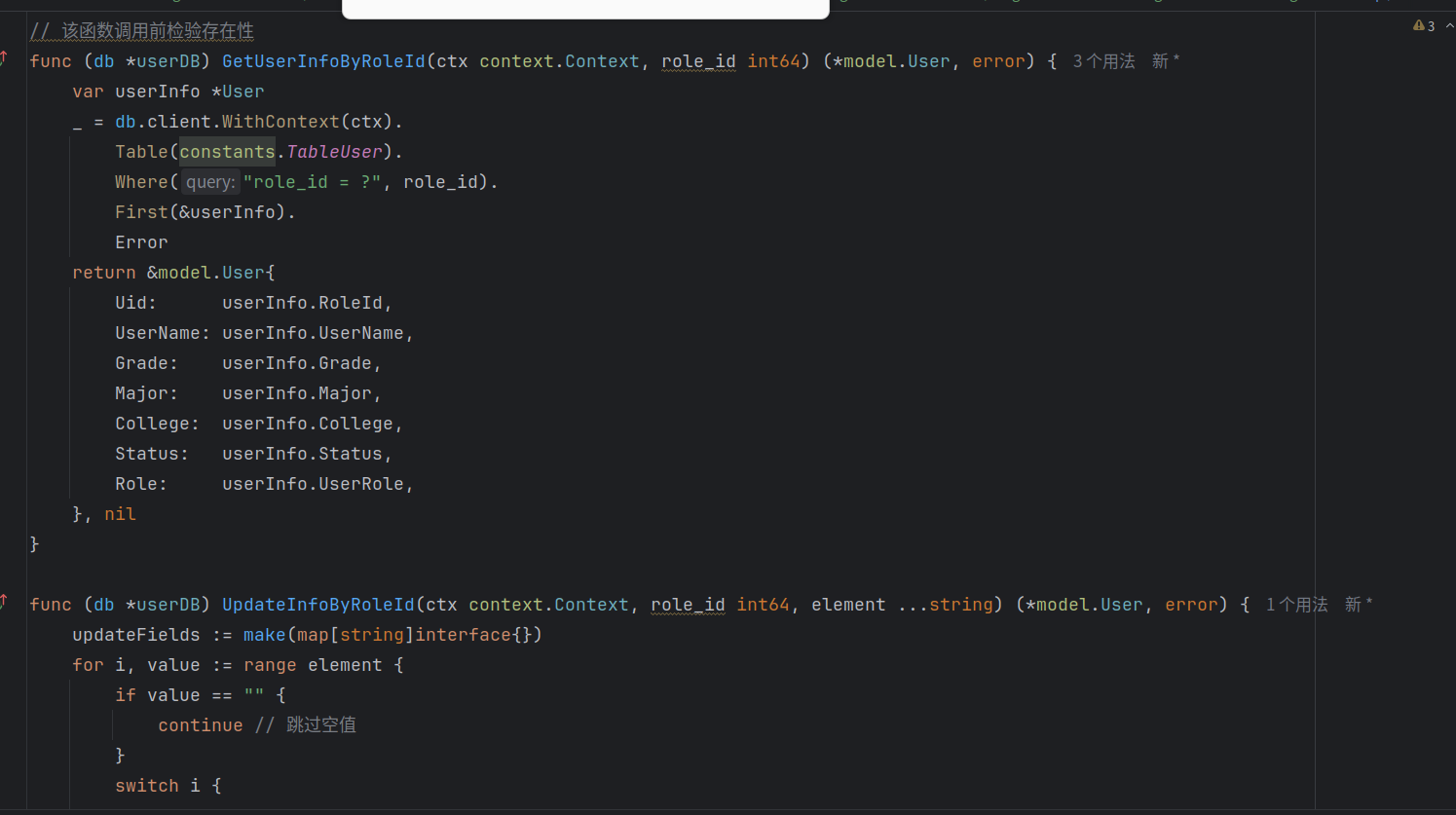The height and width of the screenshot is (815, 1456).
Task: Click the Error field on its own line
Action: tap(141, 242)
